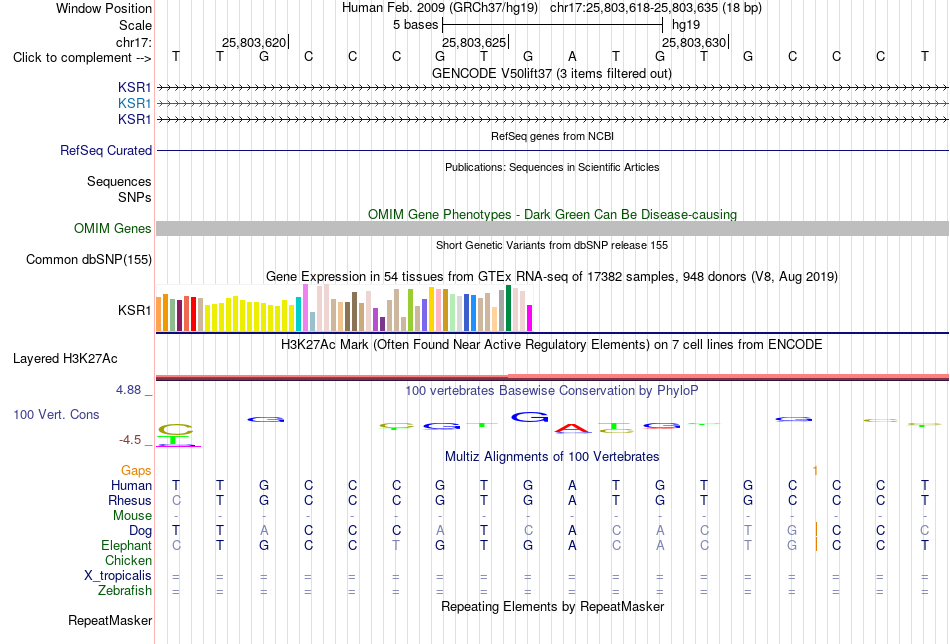Click the '5 bases' scale bar label
The height and width of the screenshot is (644, 950).
[x=415, y=25]
